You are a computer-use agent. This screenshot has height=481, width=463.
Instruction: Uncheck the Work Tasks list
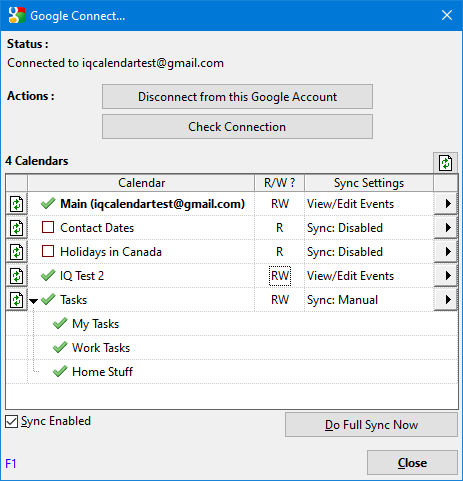[x=60, y=347]
